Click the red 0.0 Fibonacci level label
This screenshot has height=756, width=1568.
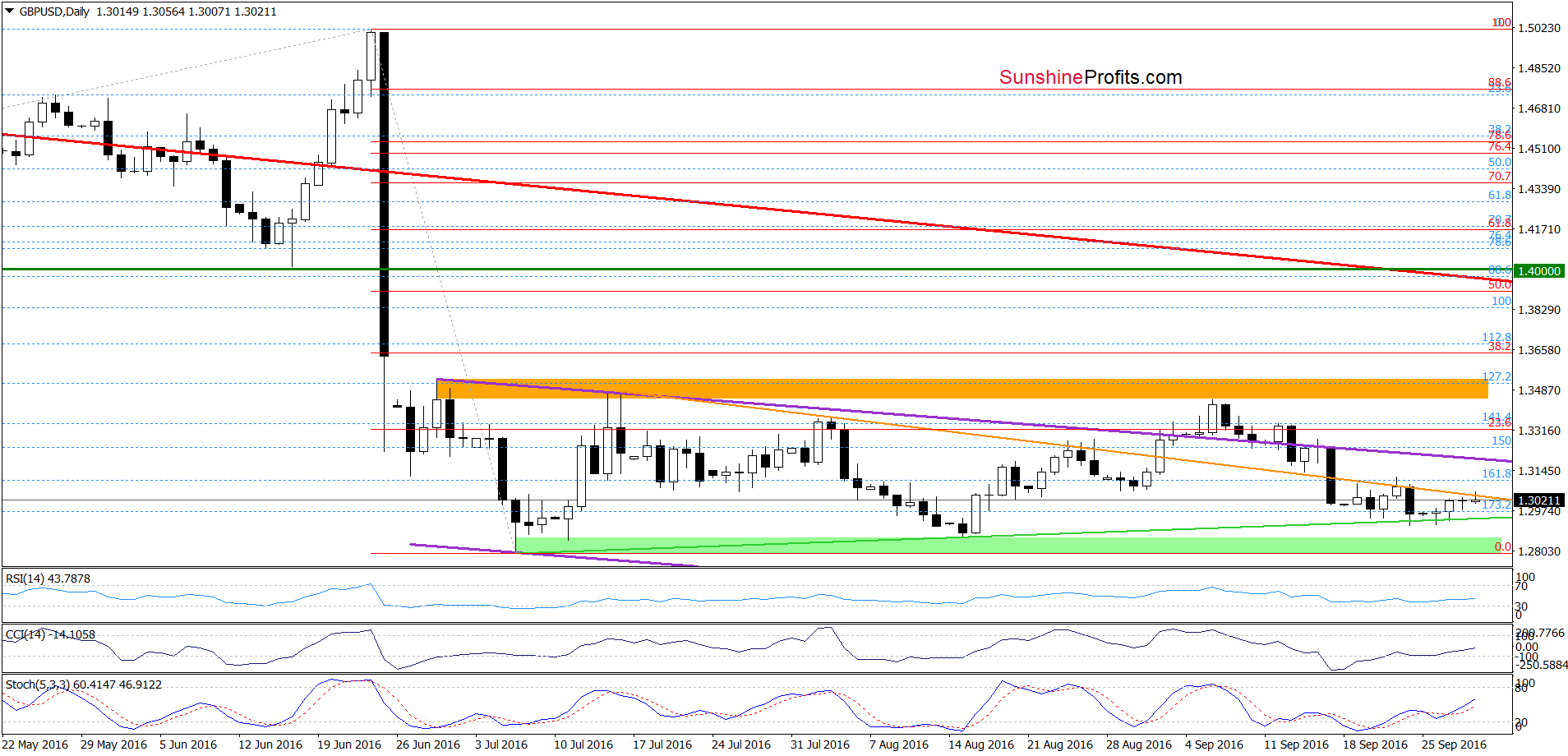(x=1503, y=547)
